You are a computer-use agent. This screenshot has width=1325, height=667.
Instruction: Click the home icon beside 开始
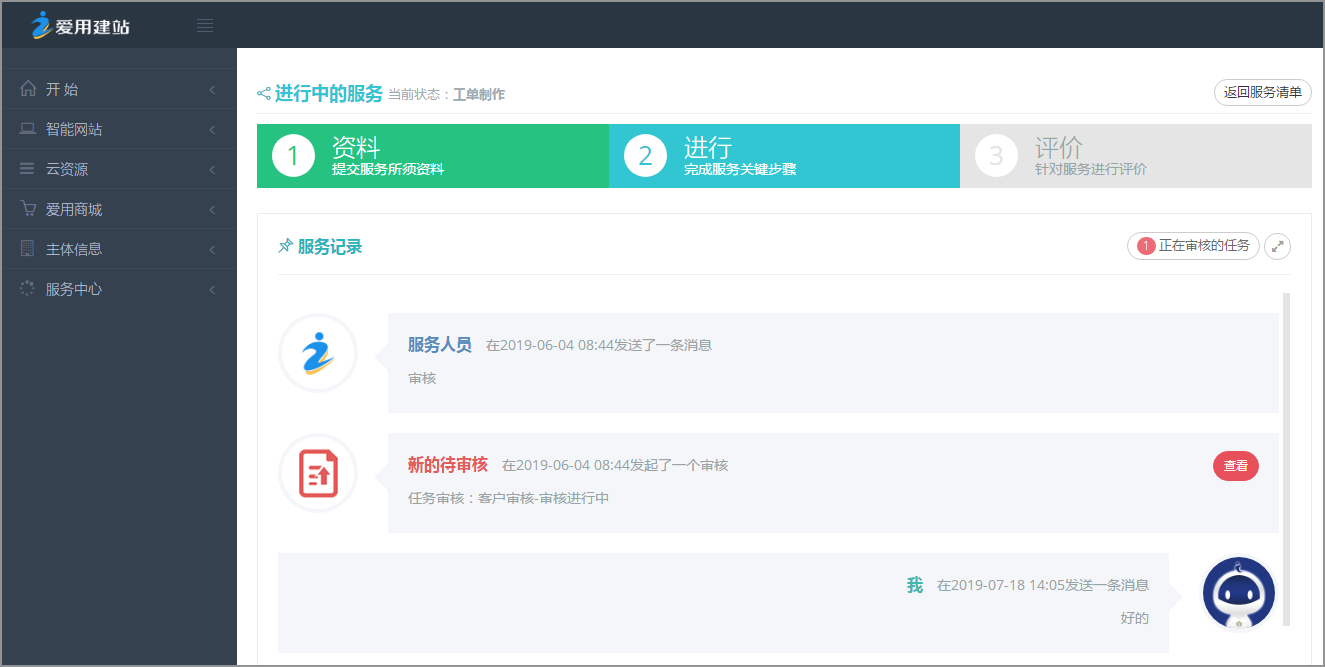coord(28,88)
